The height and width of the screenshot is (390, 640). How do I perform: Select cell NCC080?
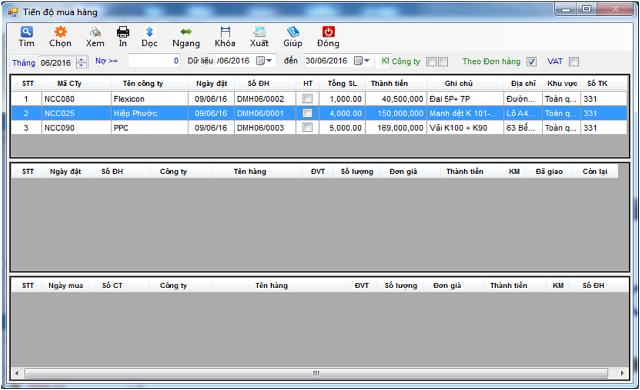[76, 99]
